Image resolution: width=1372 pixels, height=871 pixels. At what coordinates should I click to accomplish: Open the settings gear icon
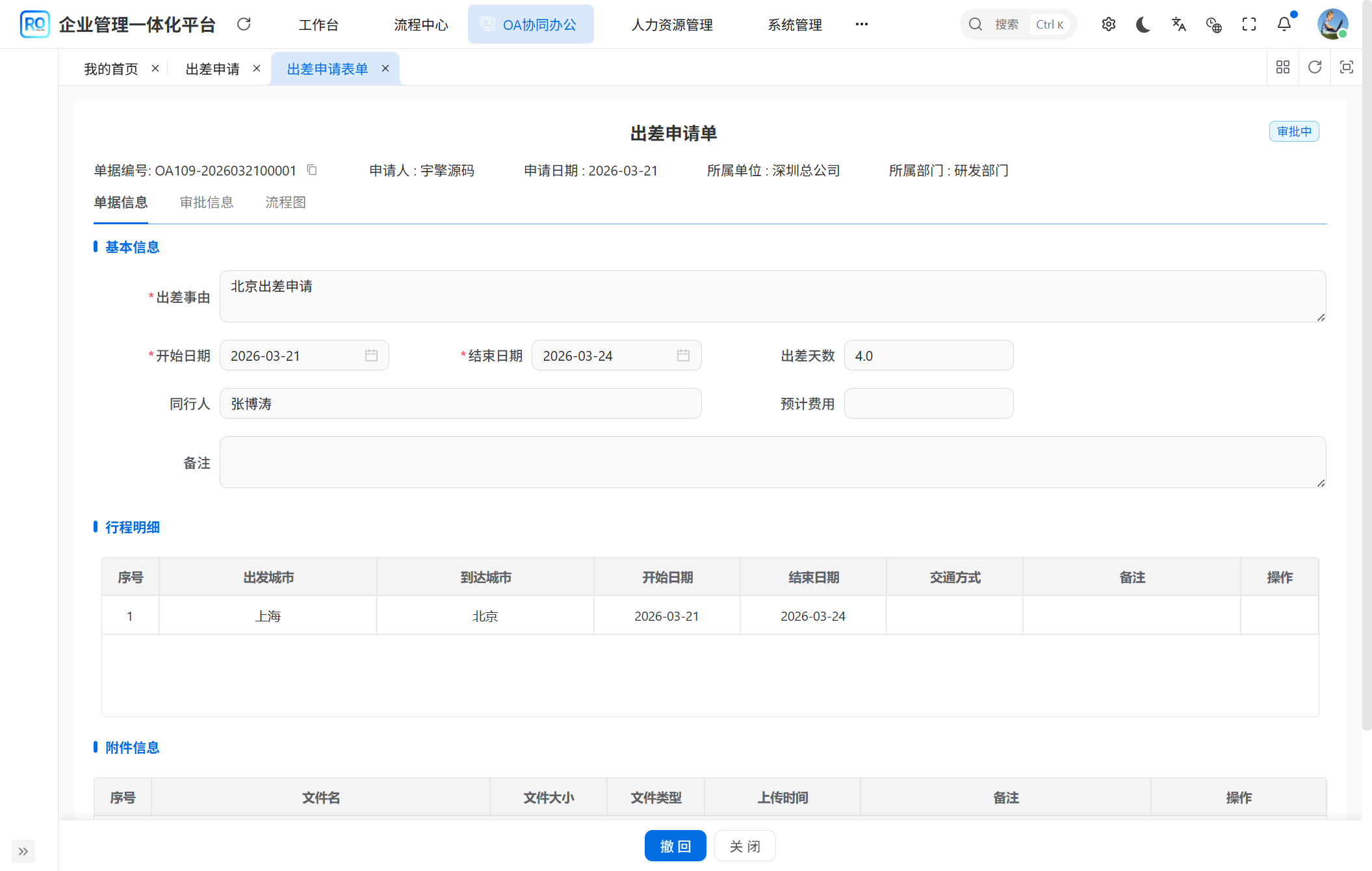(x=1108, y=24)
